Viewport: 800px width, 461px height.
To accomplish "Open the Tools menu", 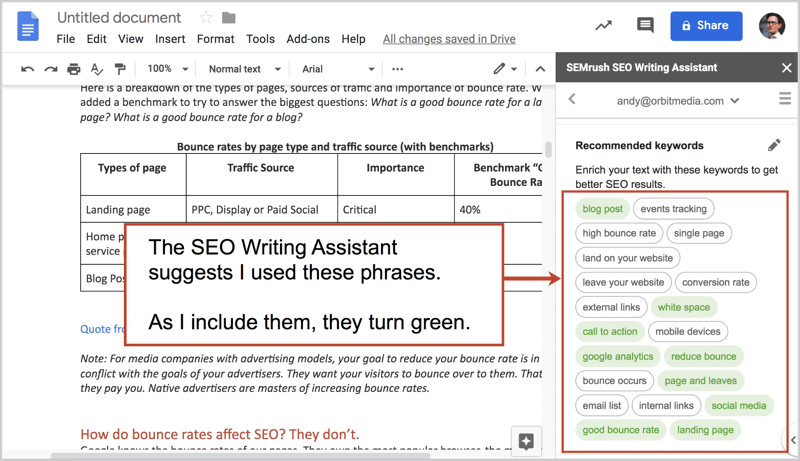I will 260,39.
